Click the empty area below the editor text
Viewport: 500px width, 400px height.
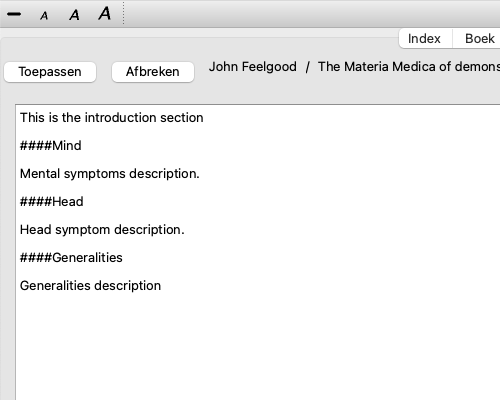(x=258, y=347)
